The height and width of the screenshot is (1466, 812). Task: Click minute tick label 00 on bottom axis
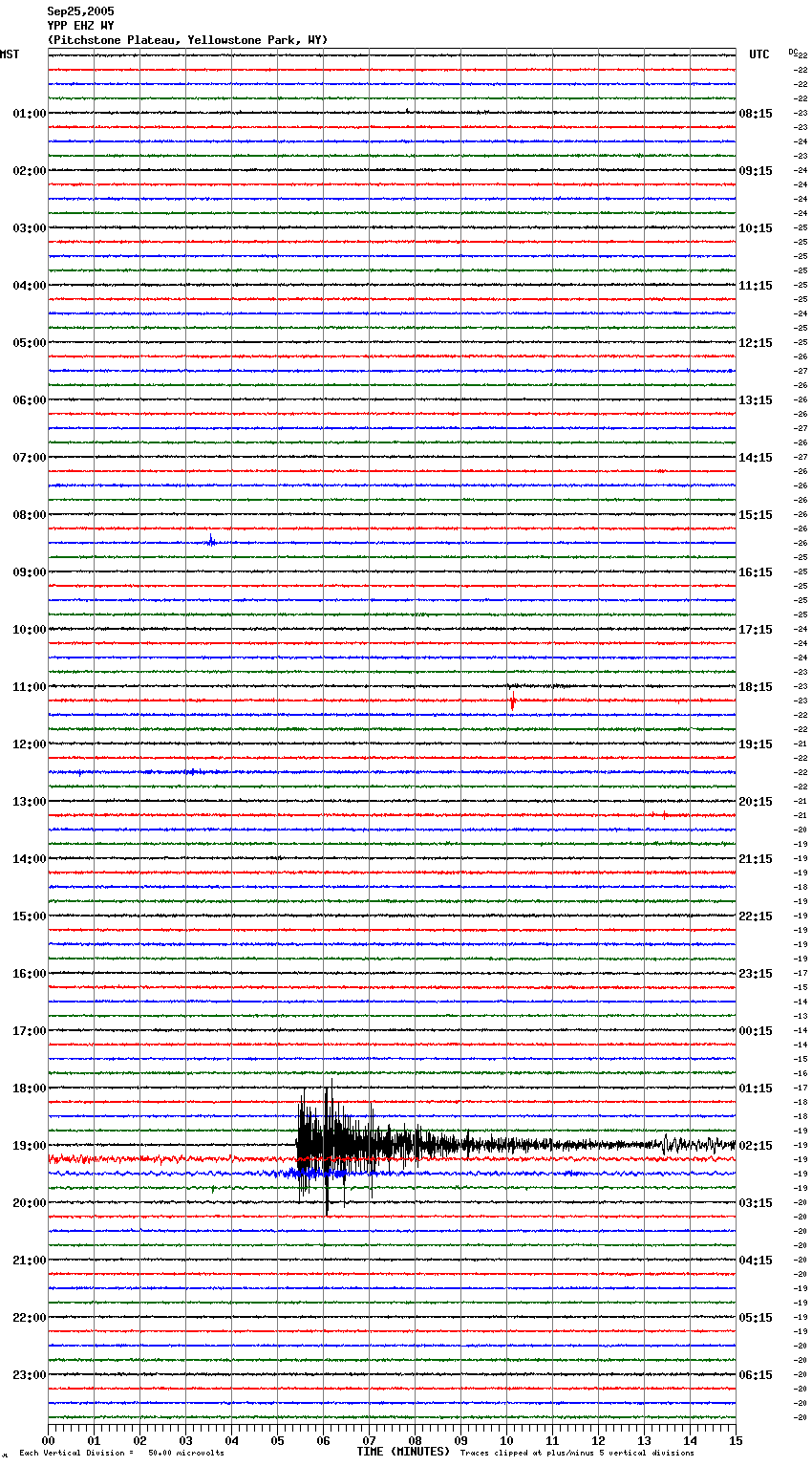(48, 1441)
